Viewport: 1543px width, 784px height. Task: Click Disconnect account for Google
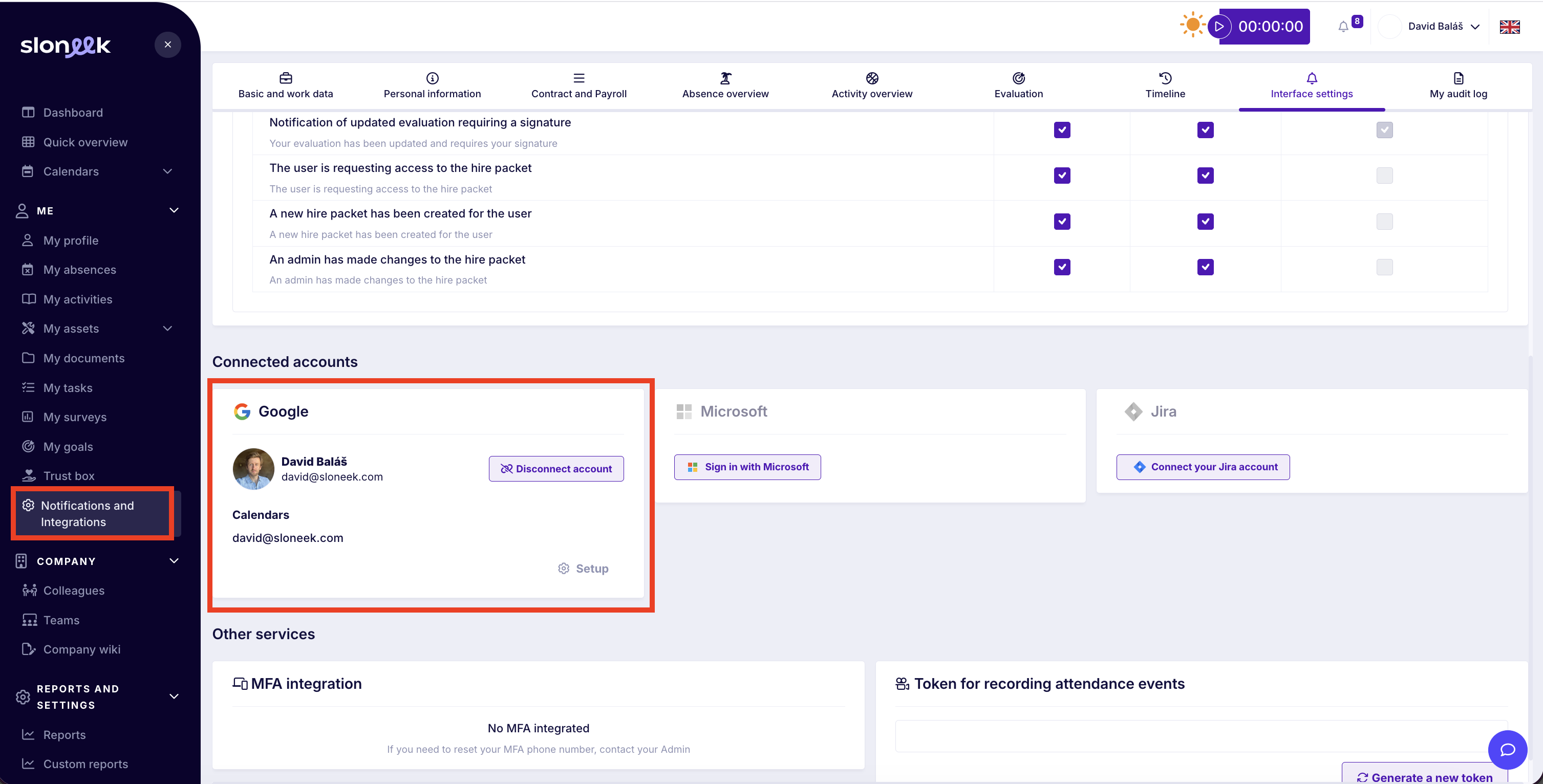pyautogui.click(x=556, y=468)
